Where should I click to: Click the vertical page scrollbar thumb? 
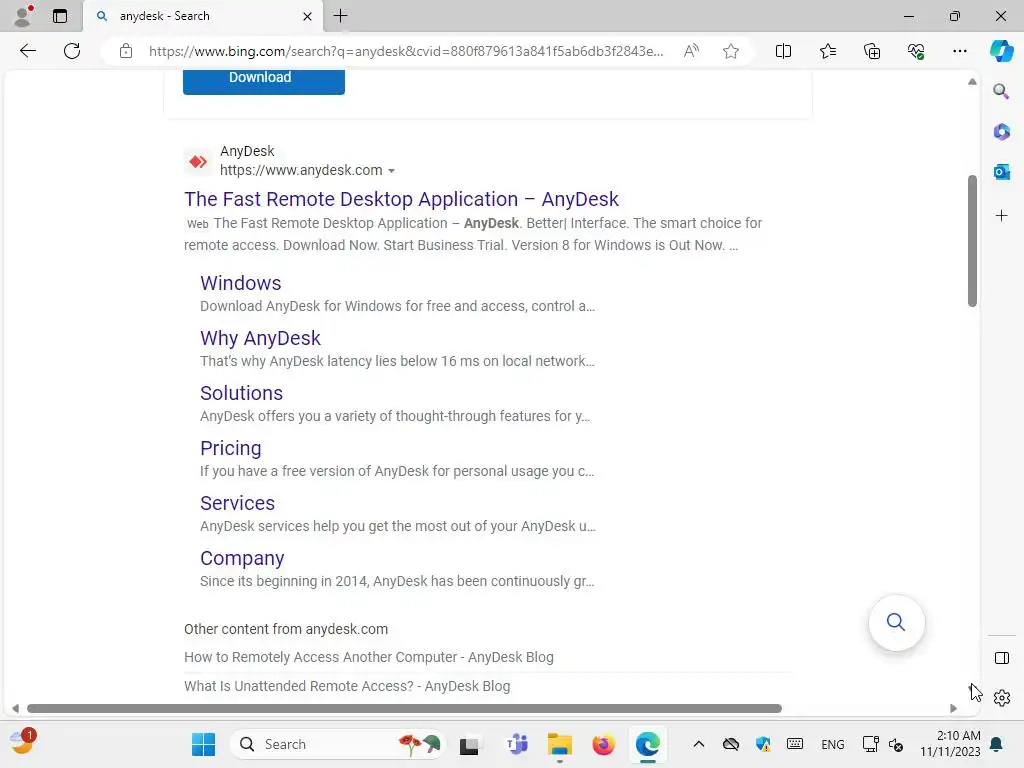972,240
